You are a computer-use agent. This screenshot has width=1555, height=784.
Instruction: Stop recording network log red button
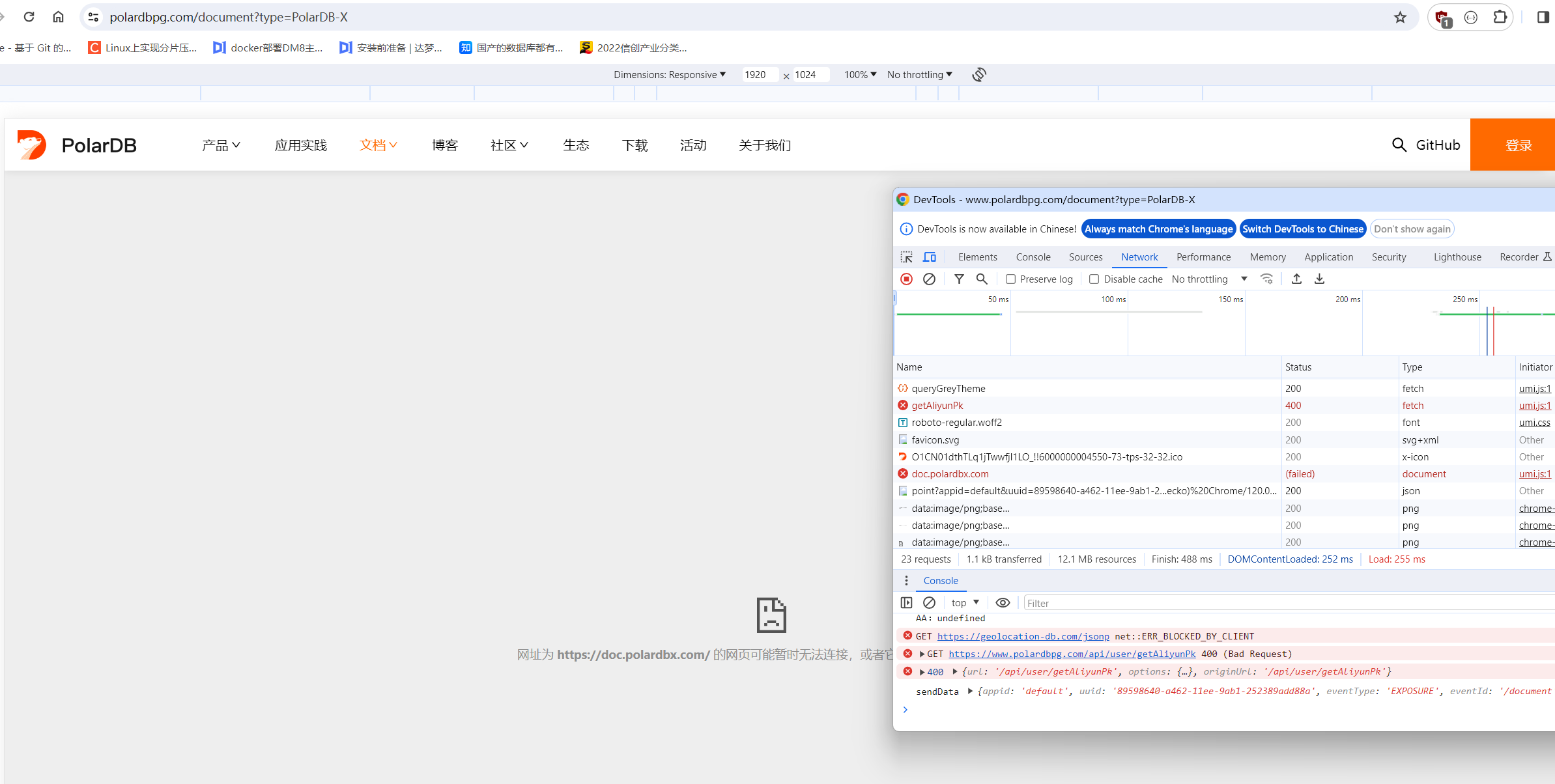[x=906, y=279]
